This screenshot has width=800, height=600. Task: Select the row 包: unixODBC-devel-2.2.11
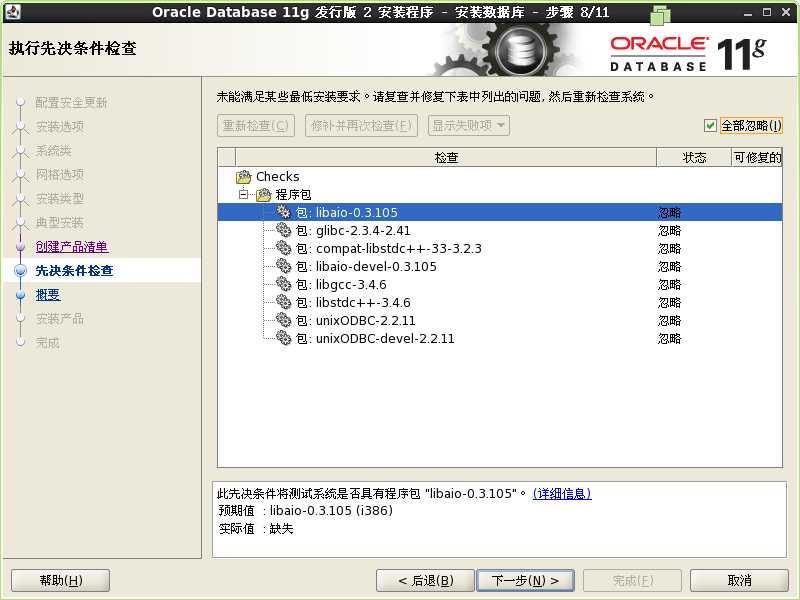pyautogui.click(x=500, y=338)
